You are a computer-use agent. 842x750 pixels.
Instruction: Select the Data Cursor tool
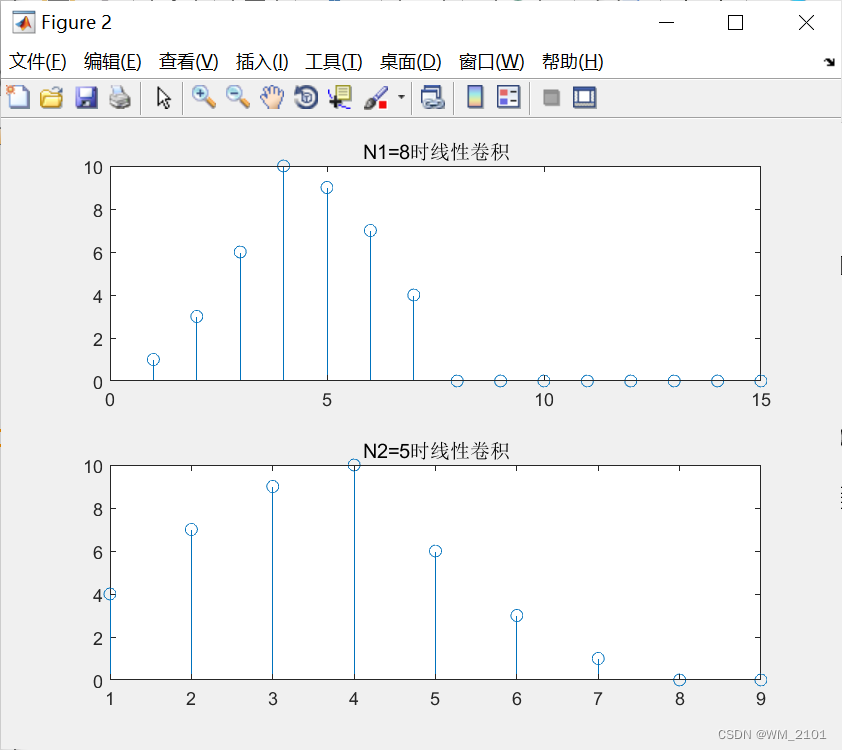tap(339, 97)
